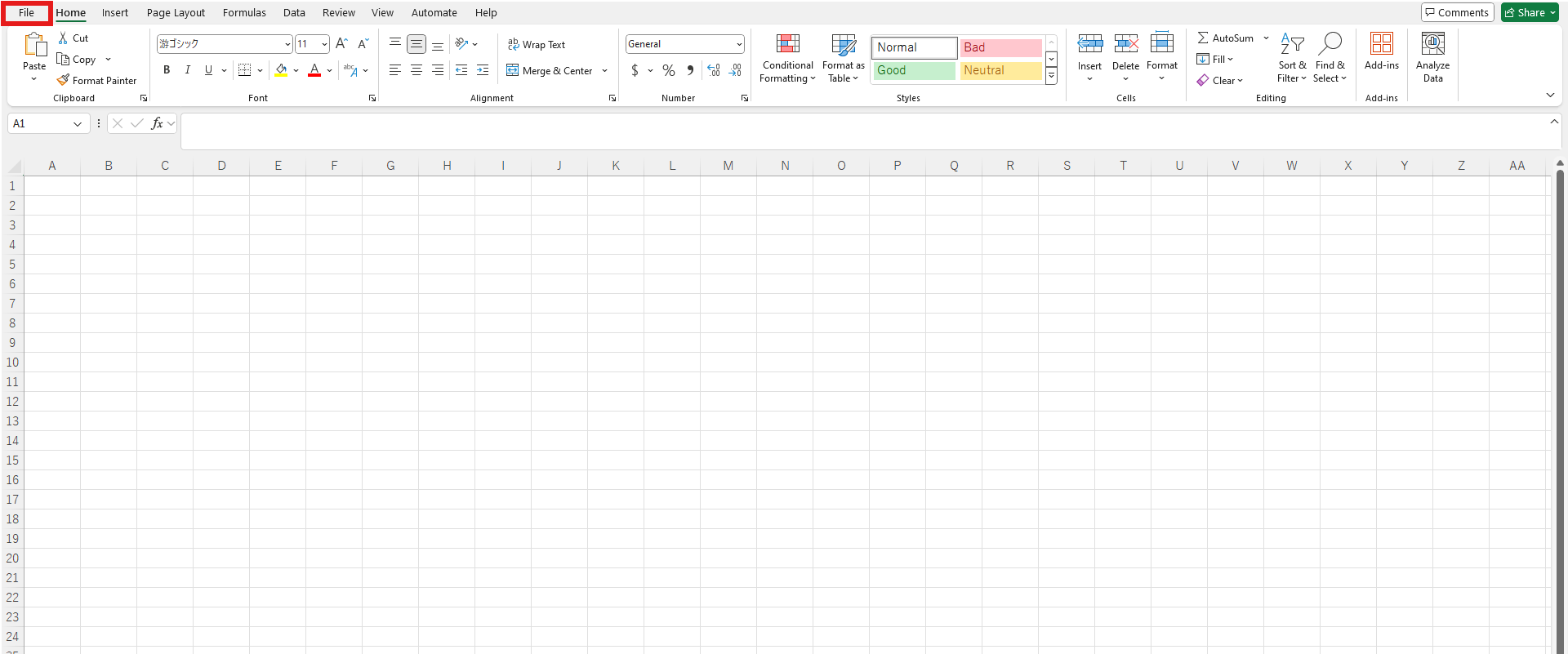Toggle Wrap Text on
This screenshot has height=654, width=1568.
[537, 44]
